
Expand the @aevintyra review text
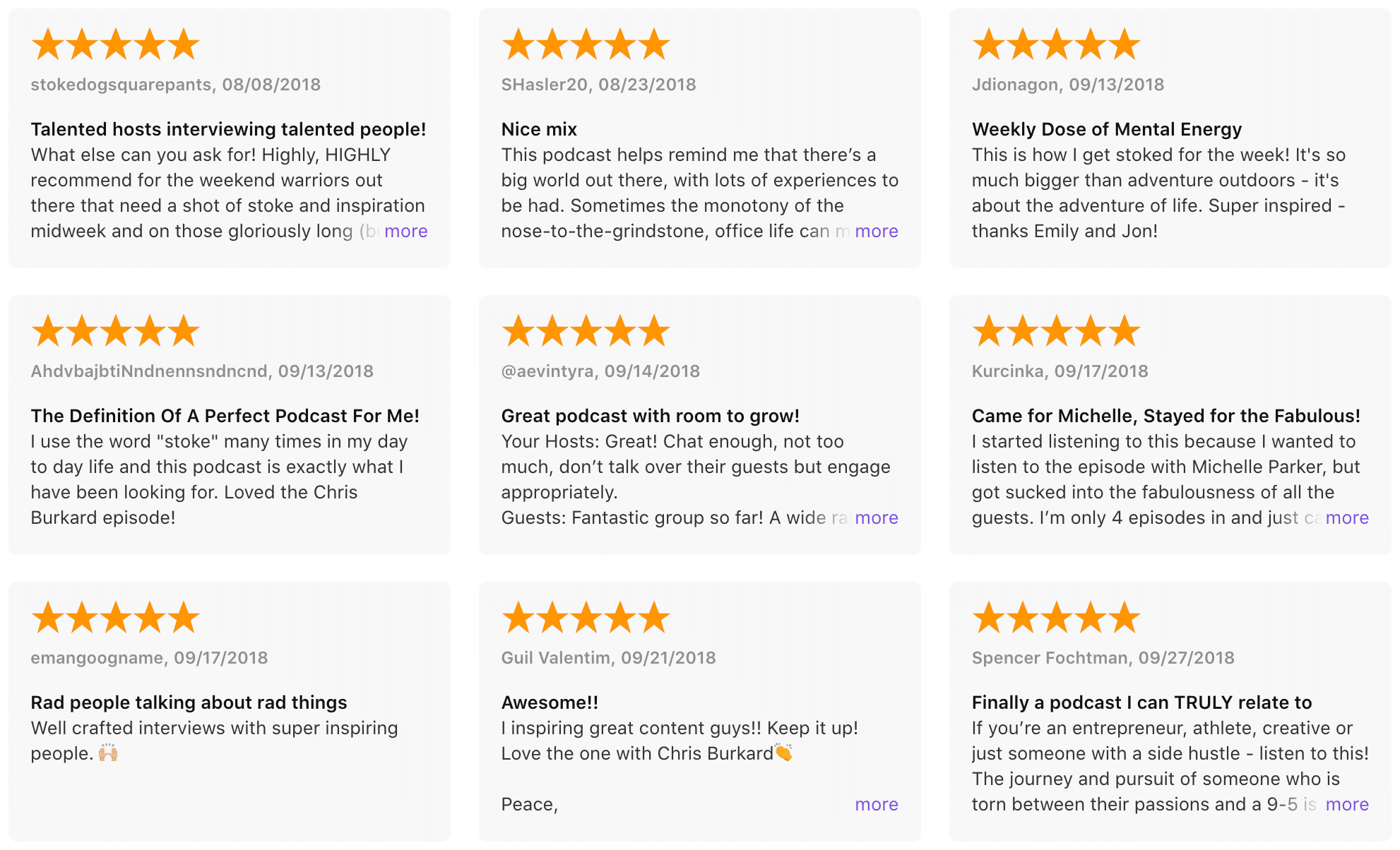click(x=876, y=518)
